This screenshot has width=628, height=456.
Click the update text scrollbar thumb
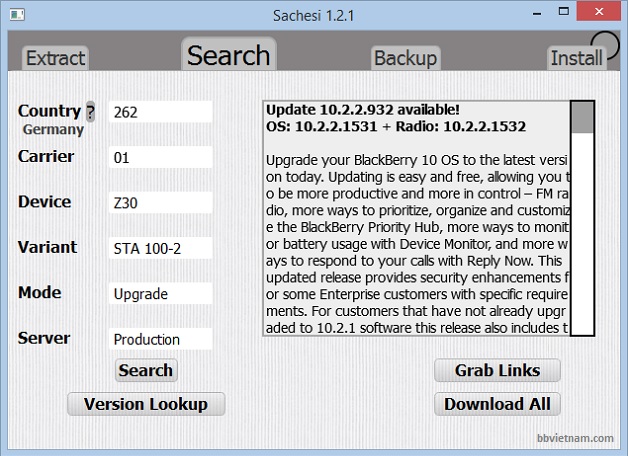click(582, 117)
